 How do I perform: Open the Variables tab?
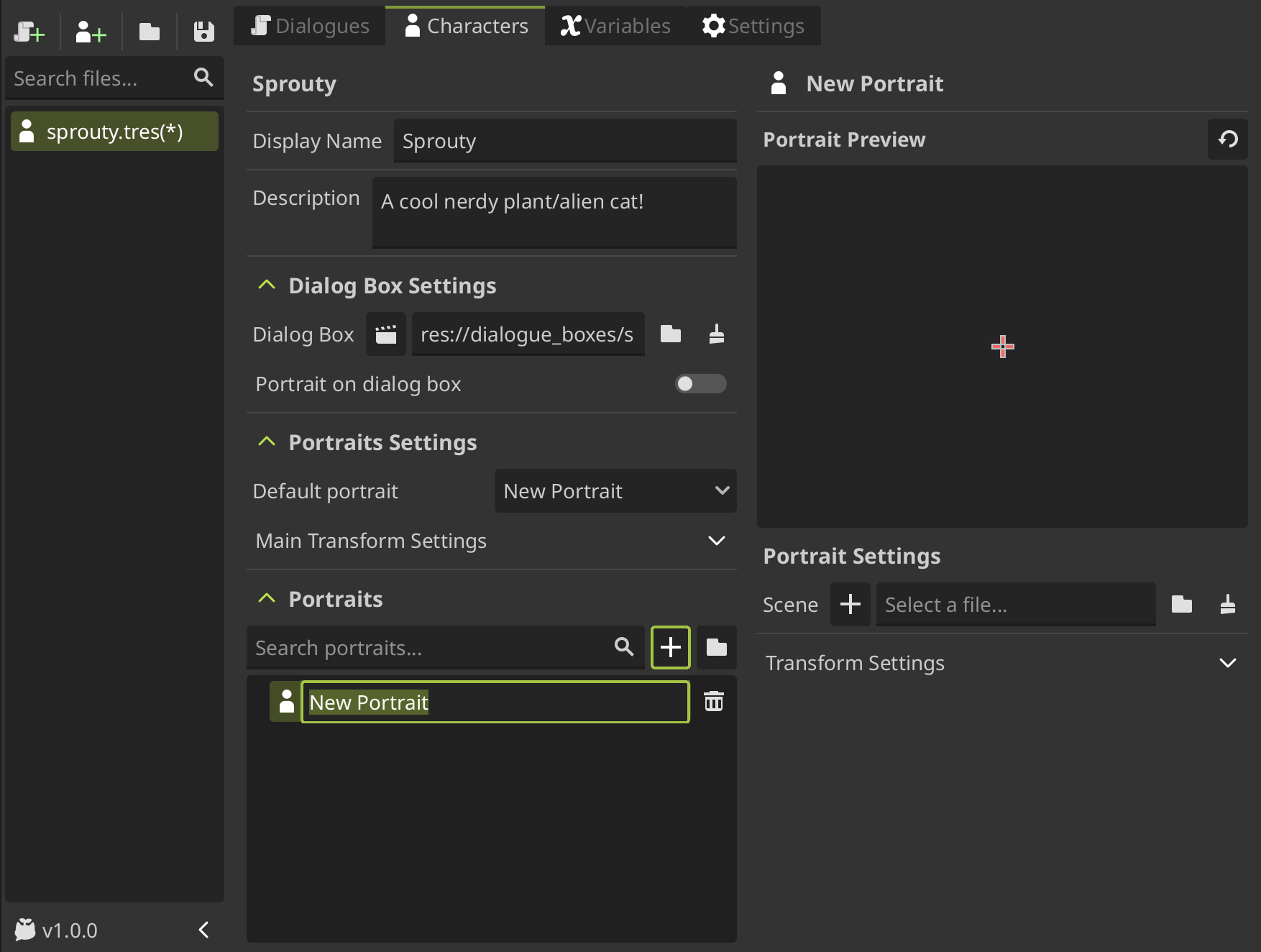(615, 26)
